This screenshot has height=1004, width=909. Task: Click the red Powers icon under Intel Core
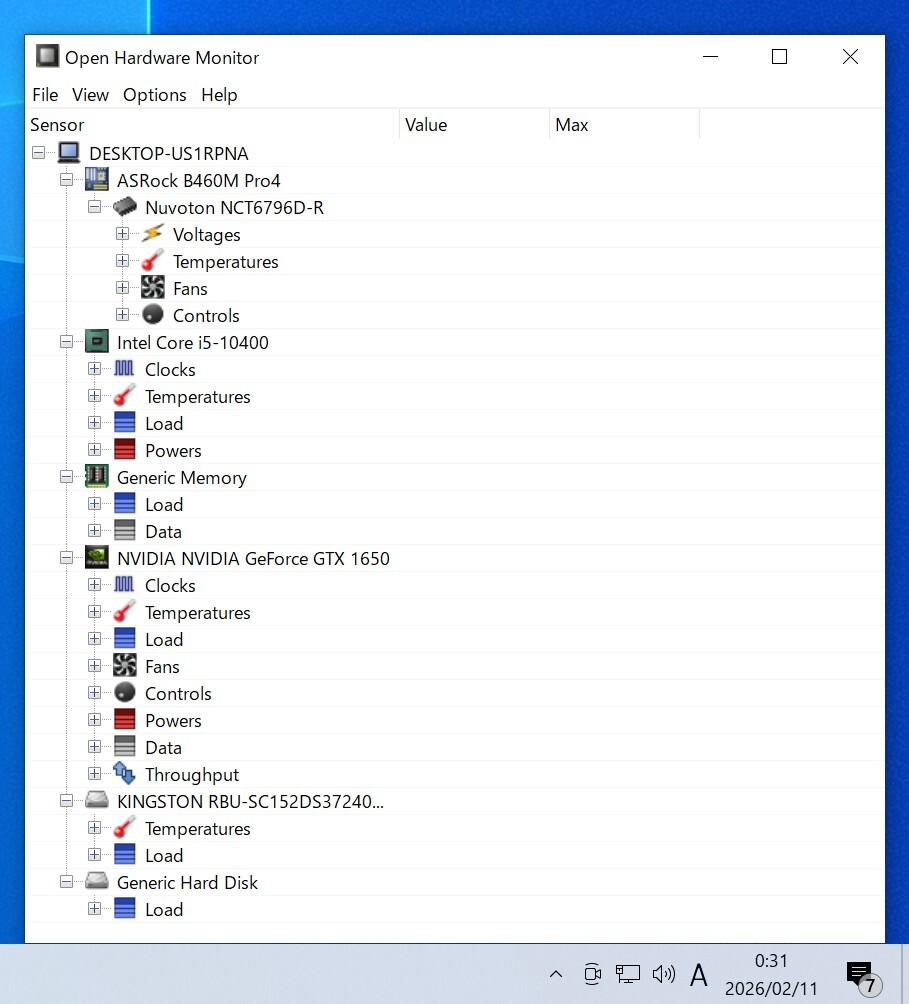[x=125, y=449]
